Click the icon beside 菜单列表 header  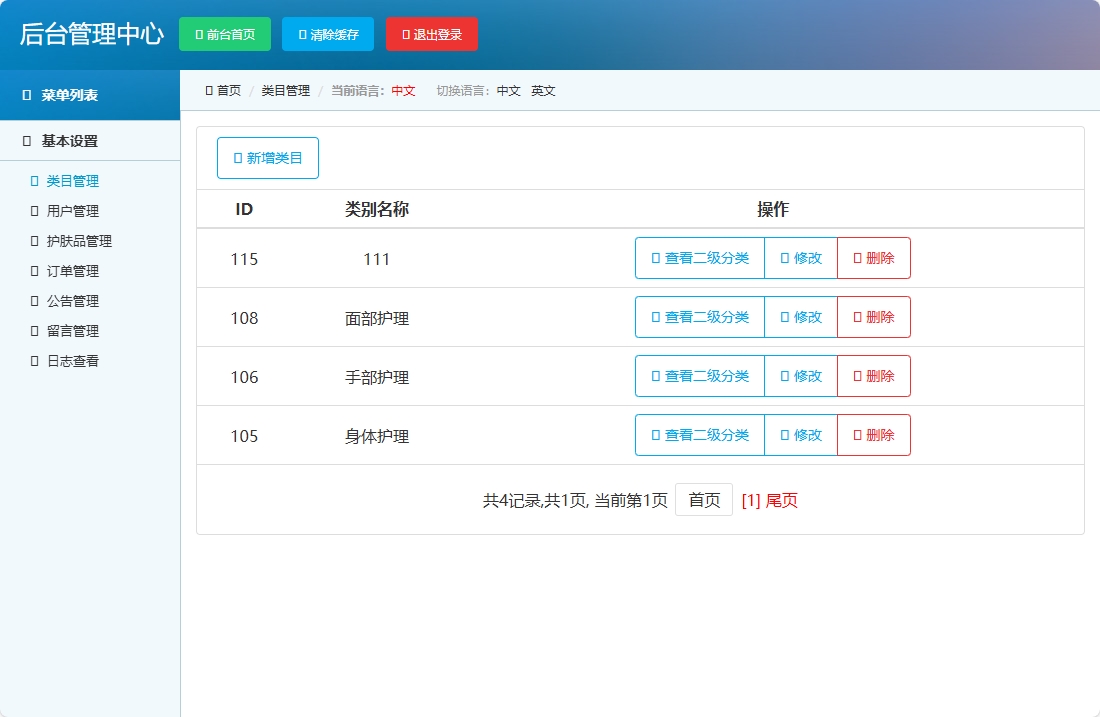click(x=27, y=95)
